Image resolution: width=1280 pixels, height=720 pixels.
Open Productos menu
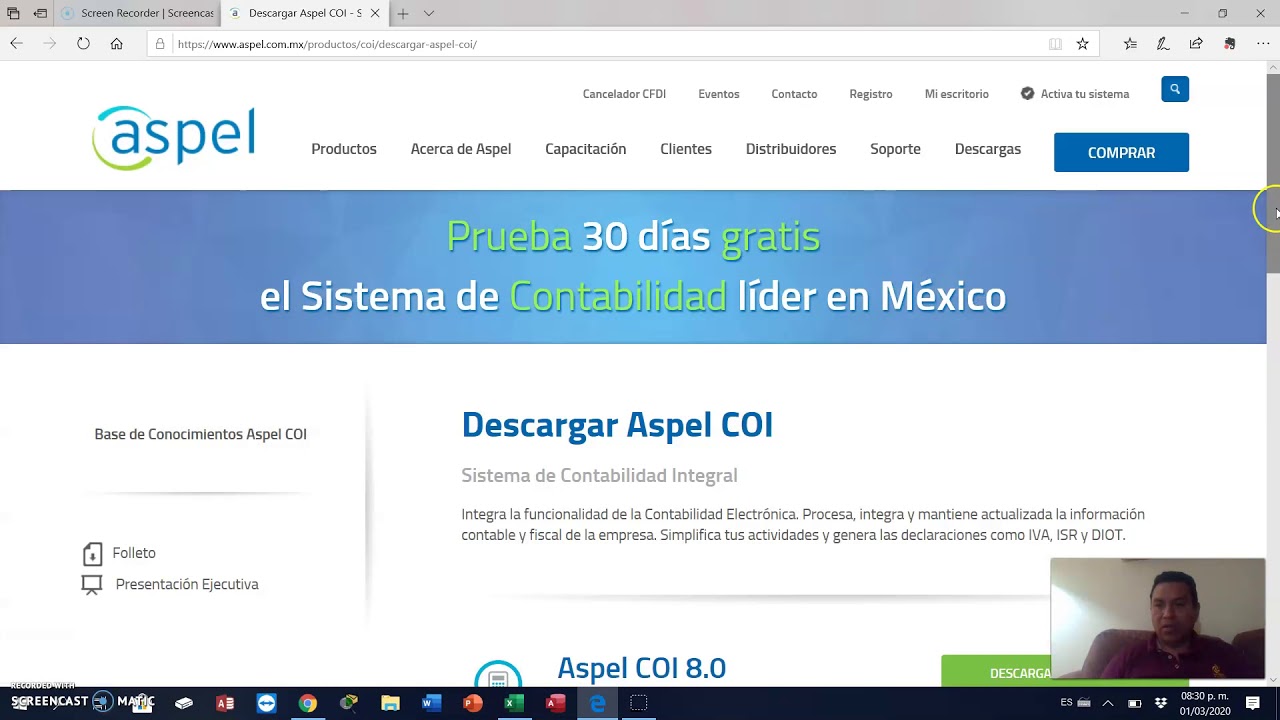click(x=344, y=149)
